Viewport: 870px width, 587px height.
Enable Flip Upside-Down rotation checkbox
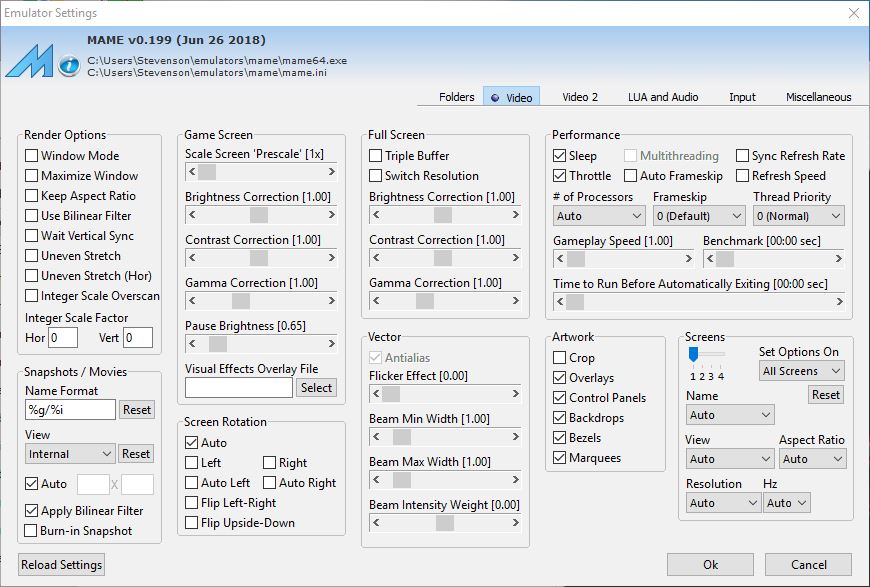tap(191, 523)
